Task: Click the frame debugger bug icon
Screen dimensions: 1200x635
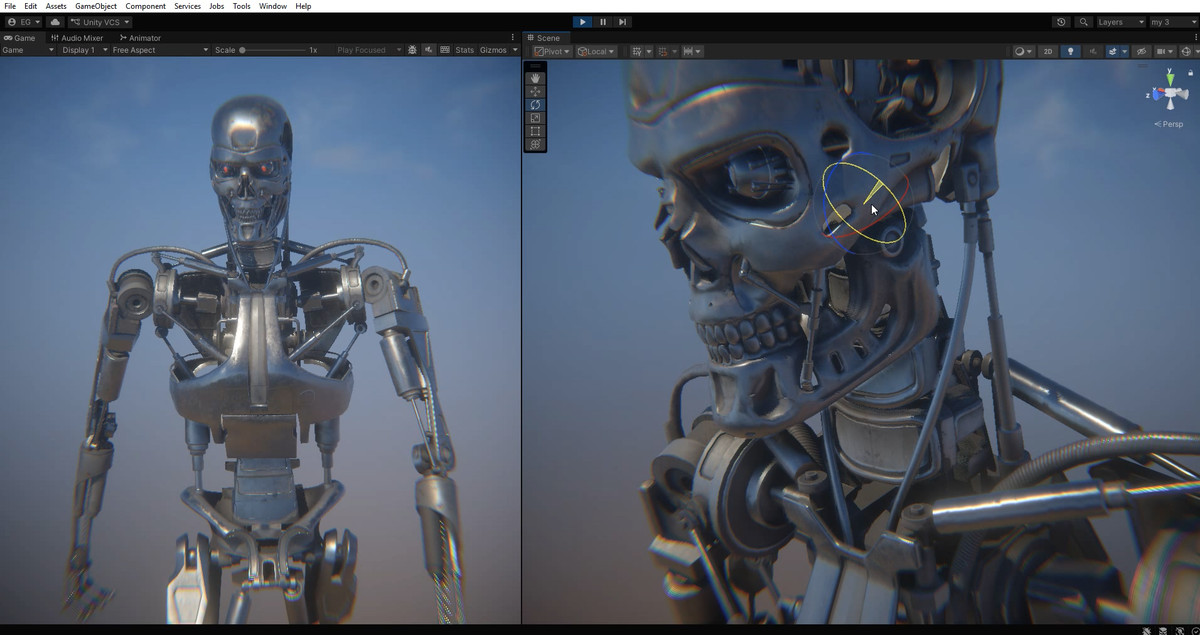Action: (412, 50)
